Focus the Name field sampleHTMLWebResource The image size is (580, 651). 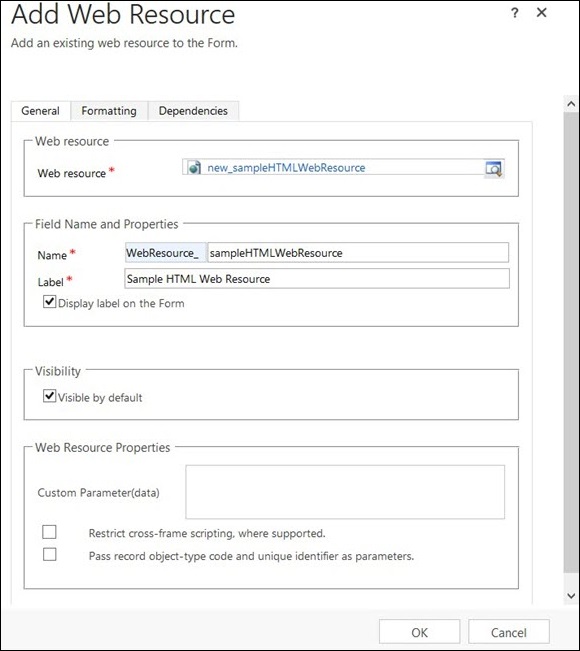click(x=358, y=253)
